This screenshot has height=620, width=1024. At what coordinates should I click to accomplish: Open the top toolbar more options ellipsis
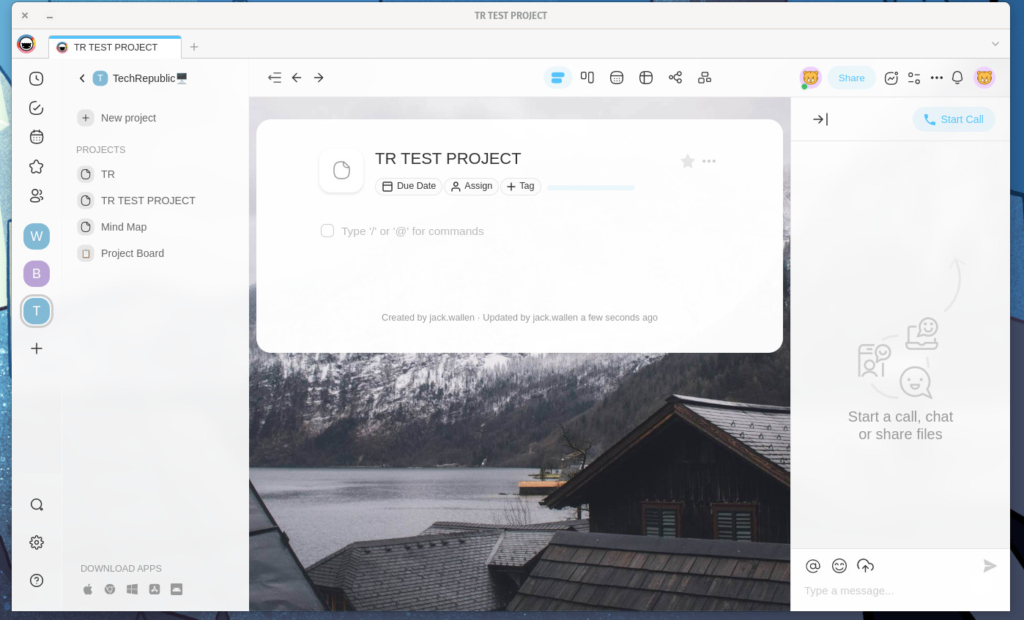pyautogui.click(x=936, y=78)
